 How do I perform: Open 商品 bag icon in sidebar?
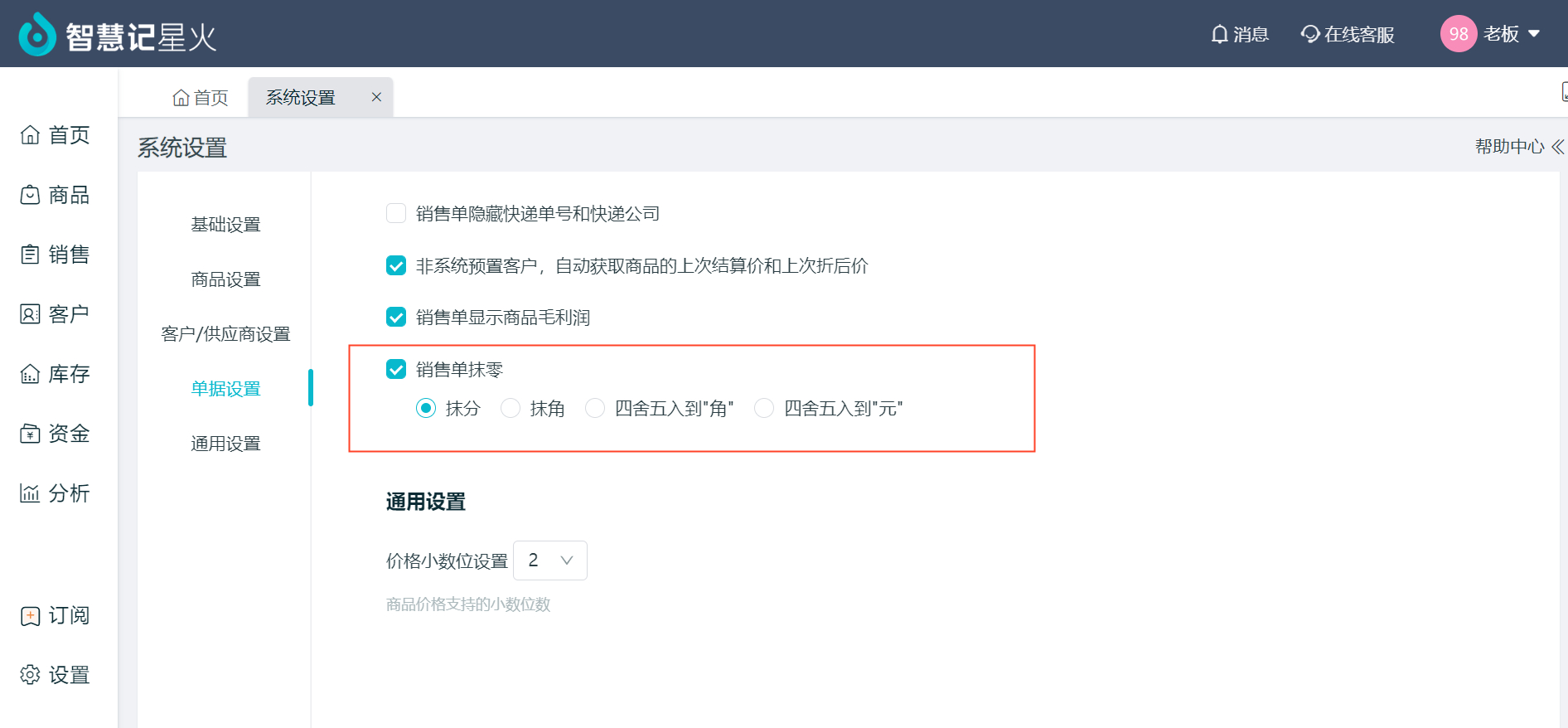pyautogui.click(x=30, y=194)
